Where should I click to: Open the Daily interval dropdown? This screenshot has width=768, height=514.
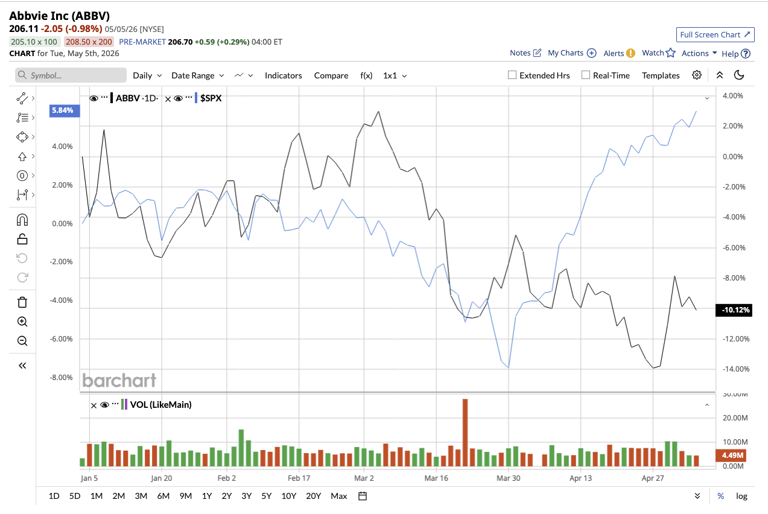(x=147, y=75)
